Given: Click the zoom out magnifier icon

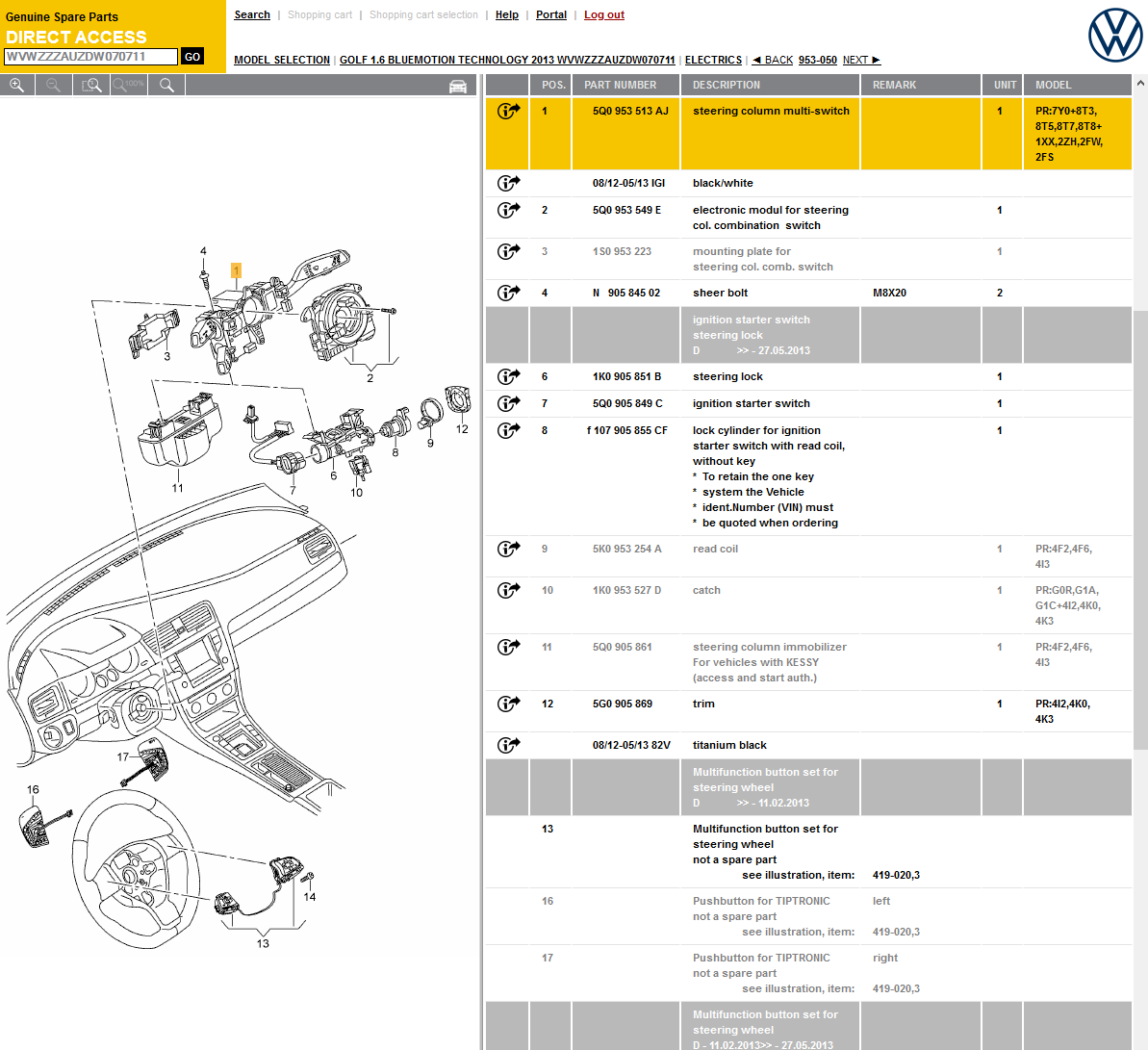Looking at the screenshot, I should pos(54,86).
